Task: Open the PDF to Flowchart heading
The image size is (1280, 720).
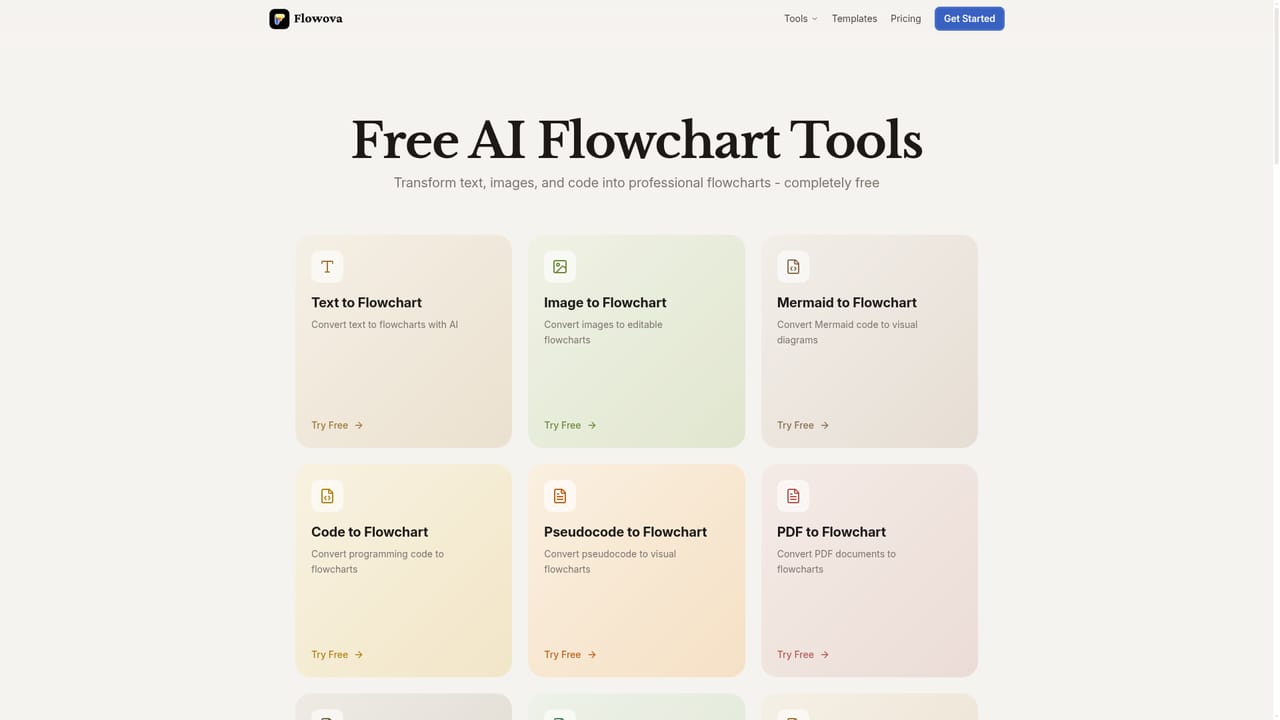Action: pos(831,532)
